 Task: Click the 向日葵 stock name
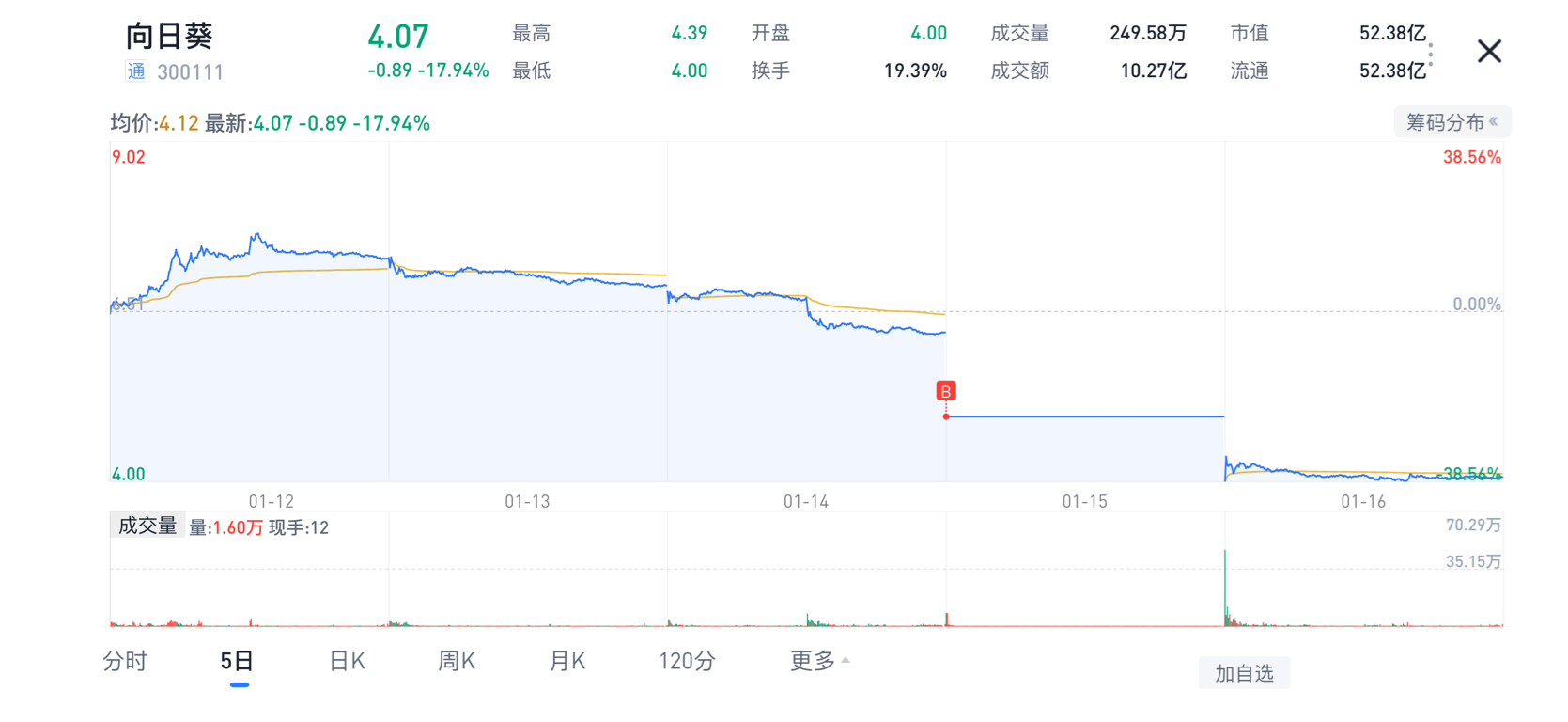point(169,37)
